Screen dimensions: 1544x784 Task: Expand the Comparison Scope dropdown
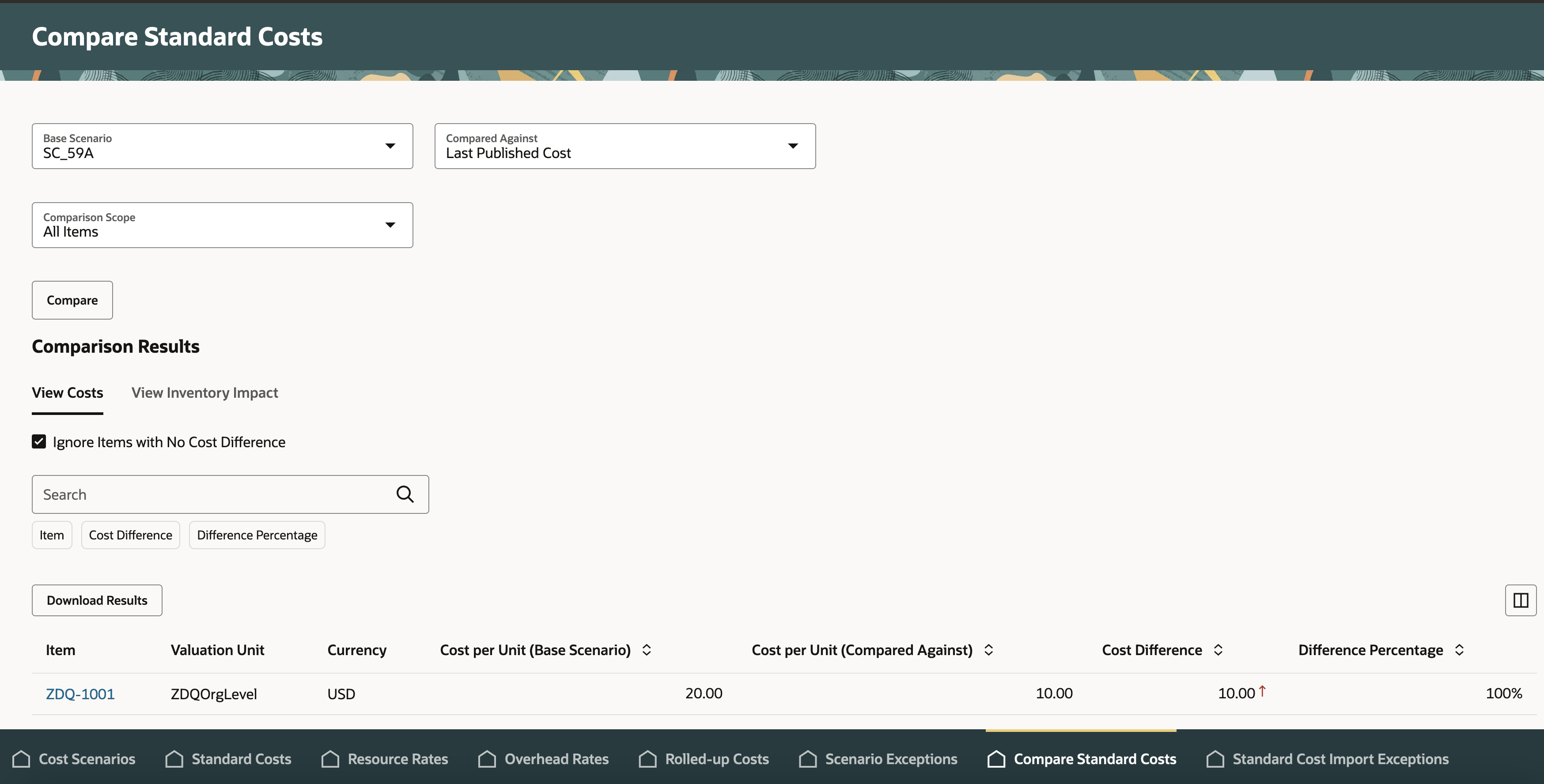point(390,225)
